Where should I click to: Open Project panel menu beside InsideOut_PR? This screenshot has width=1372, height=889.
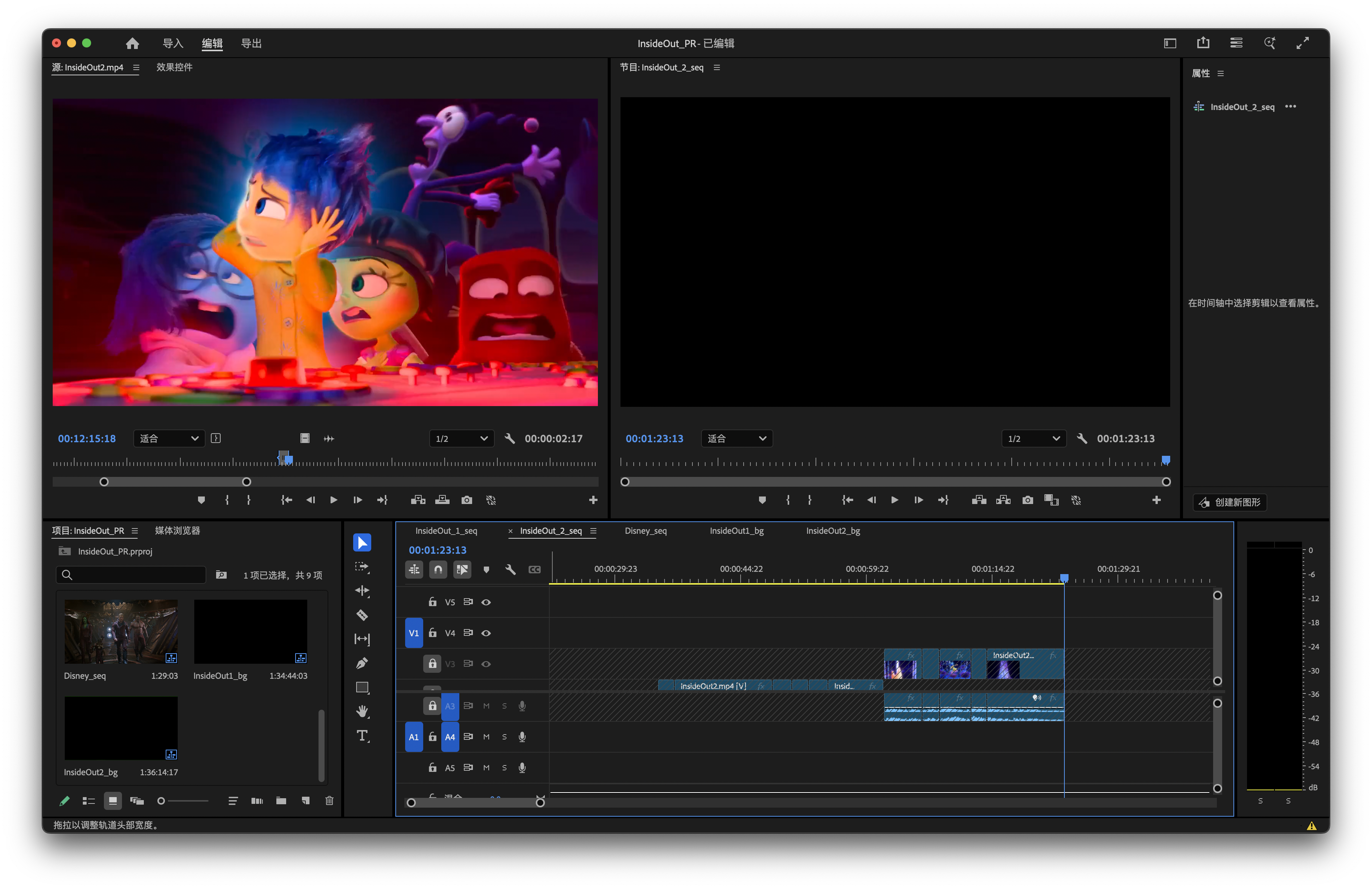(134, 531)
